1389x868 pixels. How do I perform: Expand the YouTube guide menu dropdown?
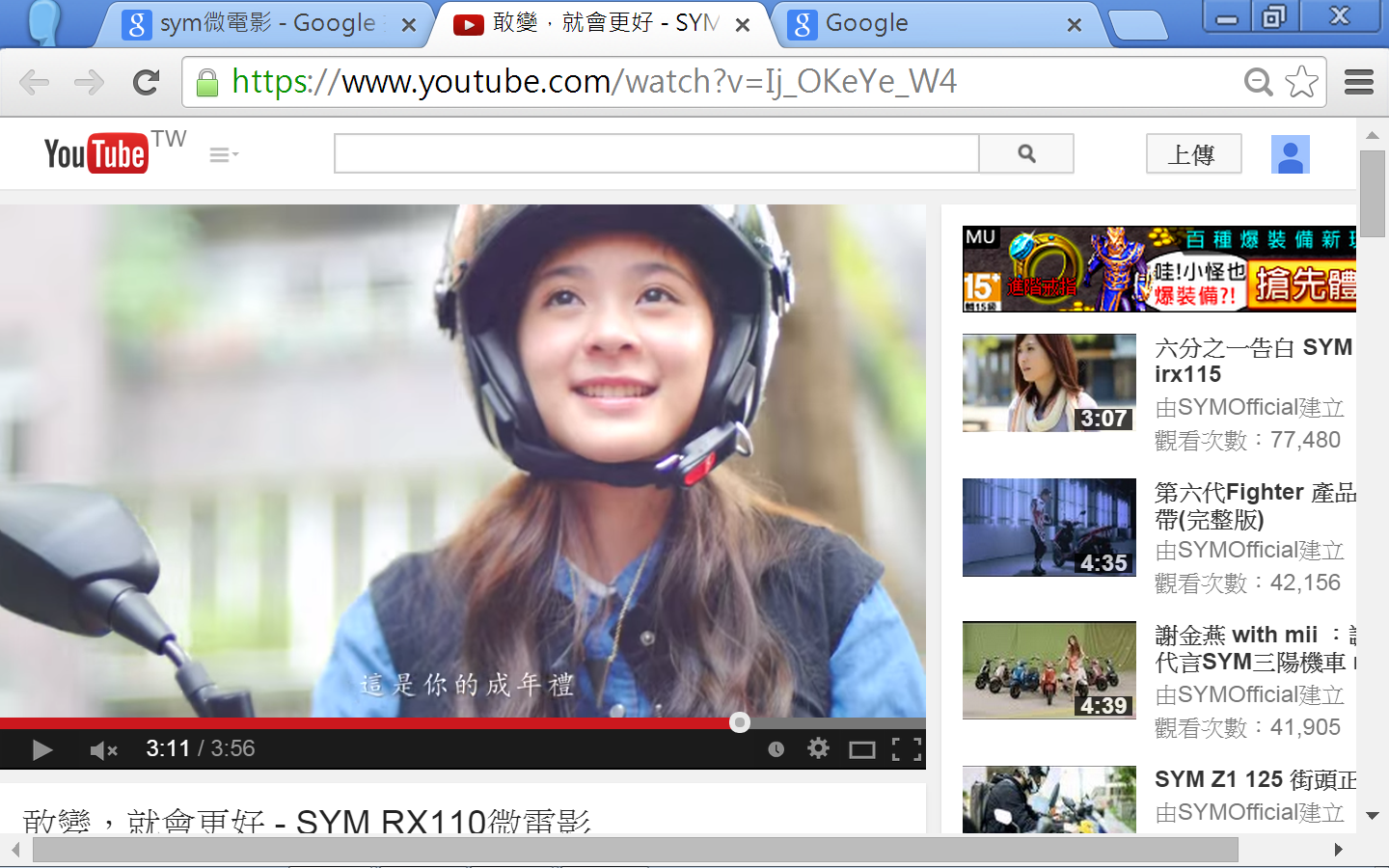click(224, 154)
